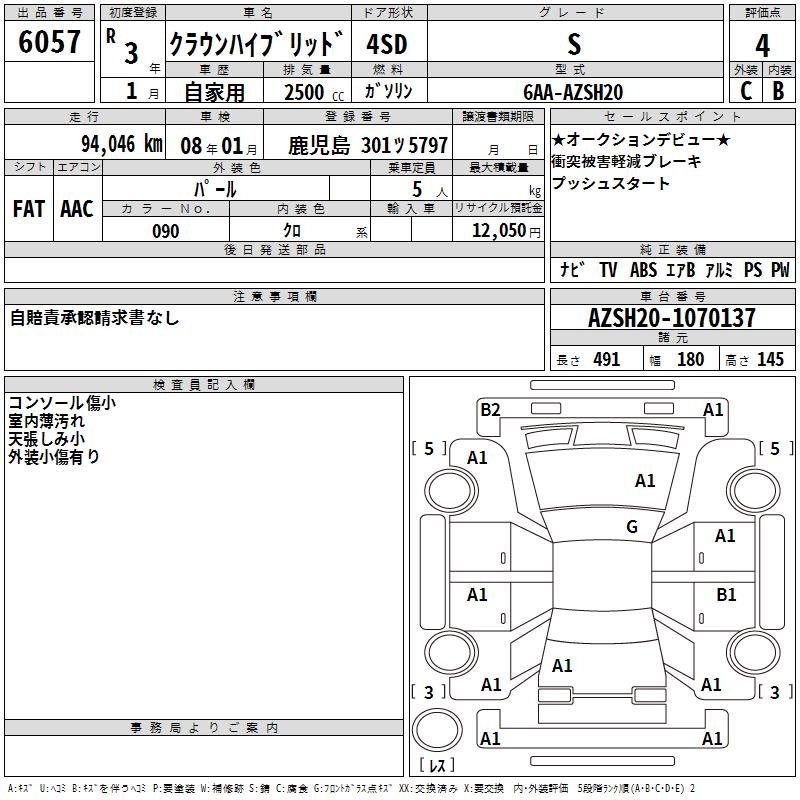Click the B2 mark on the diagram
The height and width of the screenshot is (800, 800).
point(490,410)
